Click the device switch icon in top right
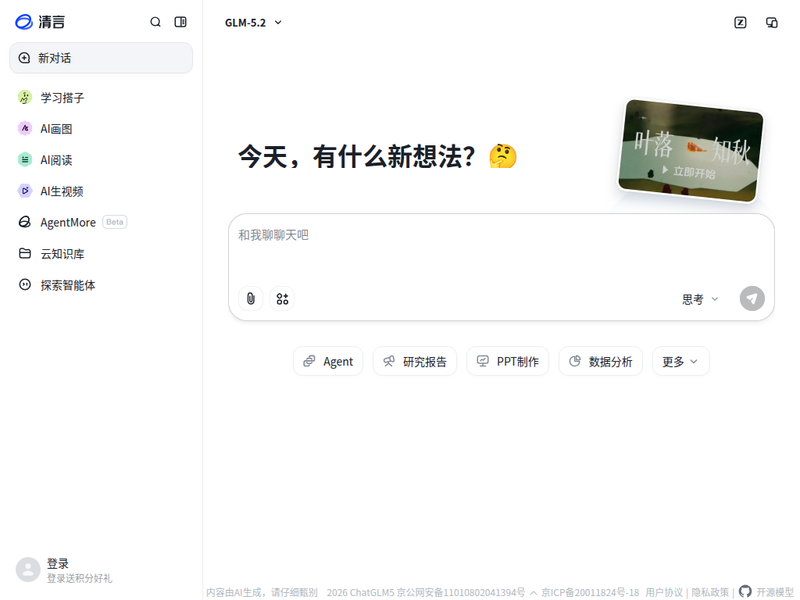This screenshot has height=600, width=800. coord(771,22)
